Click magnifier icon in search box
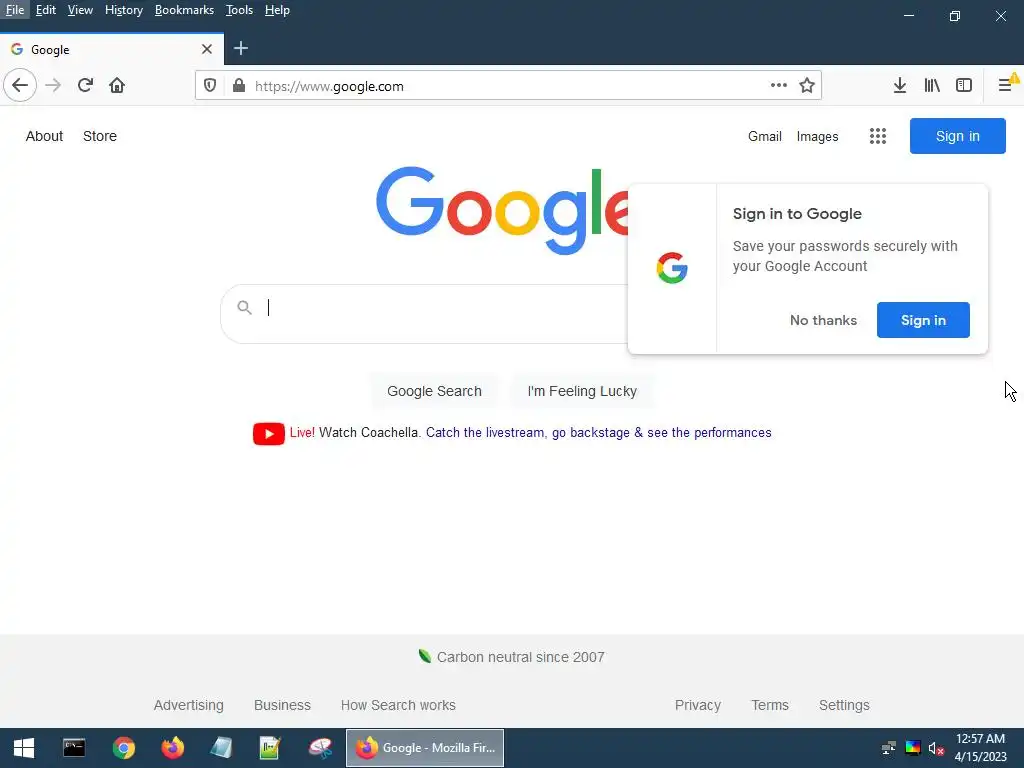 click(244, 308)
